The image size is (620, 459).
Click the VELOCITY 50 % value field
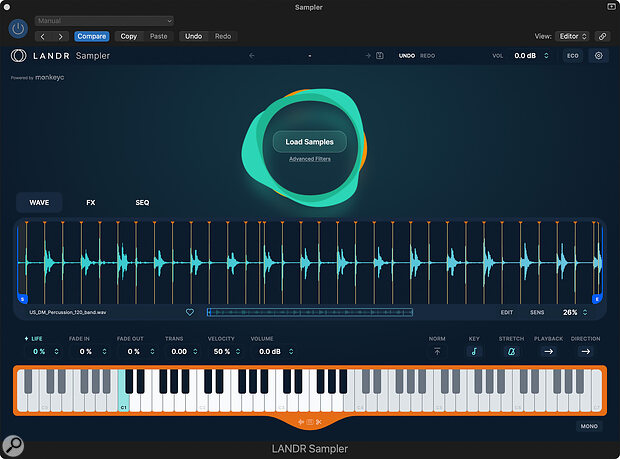pos(222,351)
